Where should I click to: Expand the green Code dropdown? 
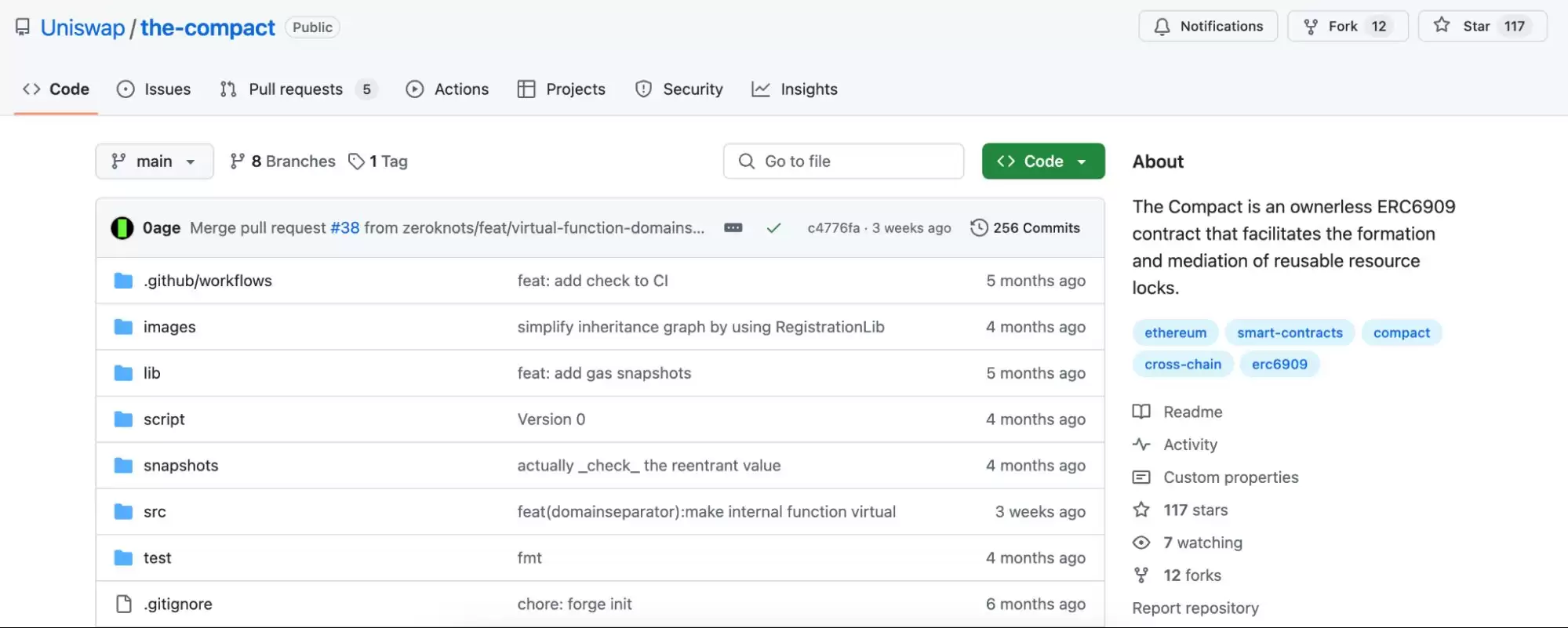pyautogui.click(x=1042, y=162)
